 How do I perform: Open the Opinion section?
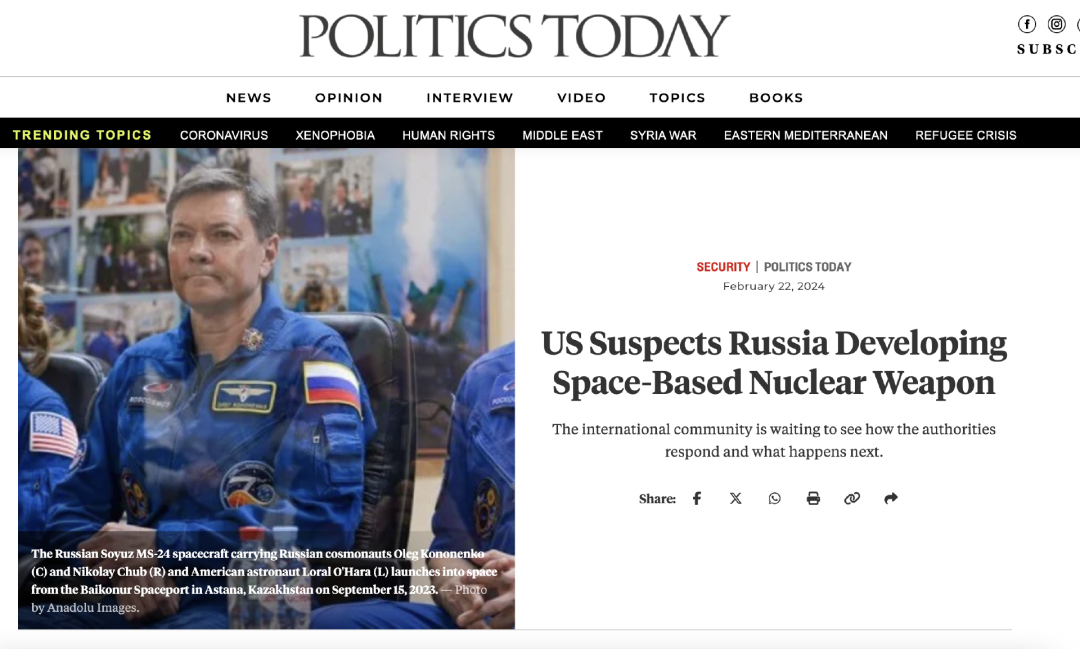(349, 98)
